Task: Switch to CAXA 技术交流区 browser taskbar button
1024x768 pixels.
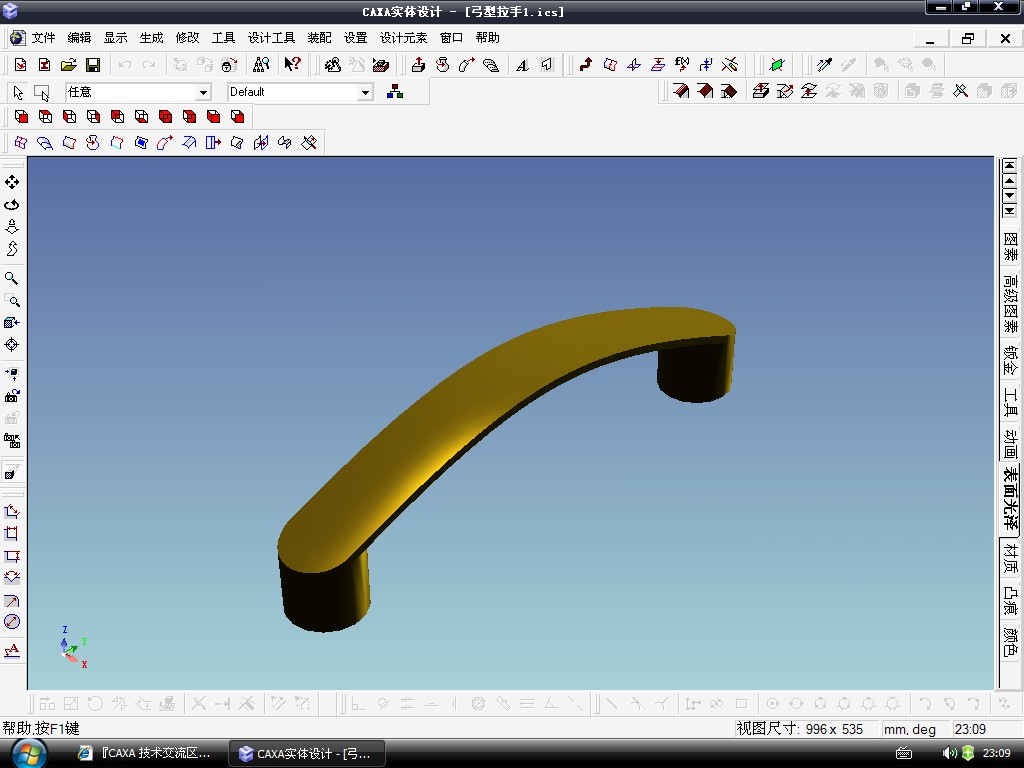Action: coord(144,753)
